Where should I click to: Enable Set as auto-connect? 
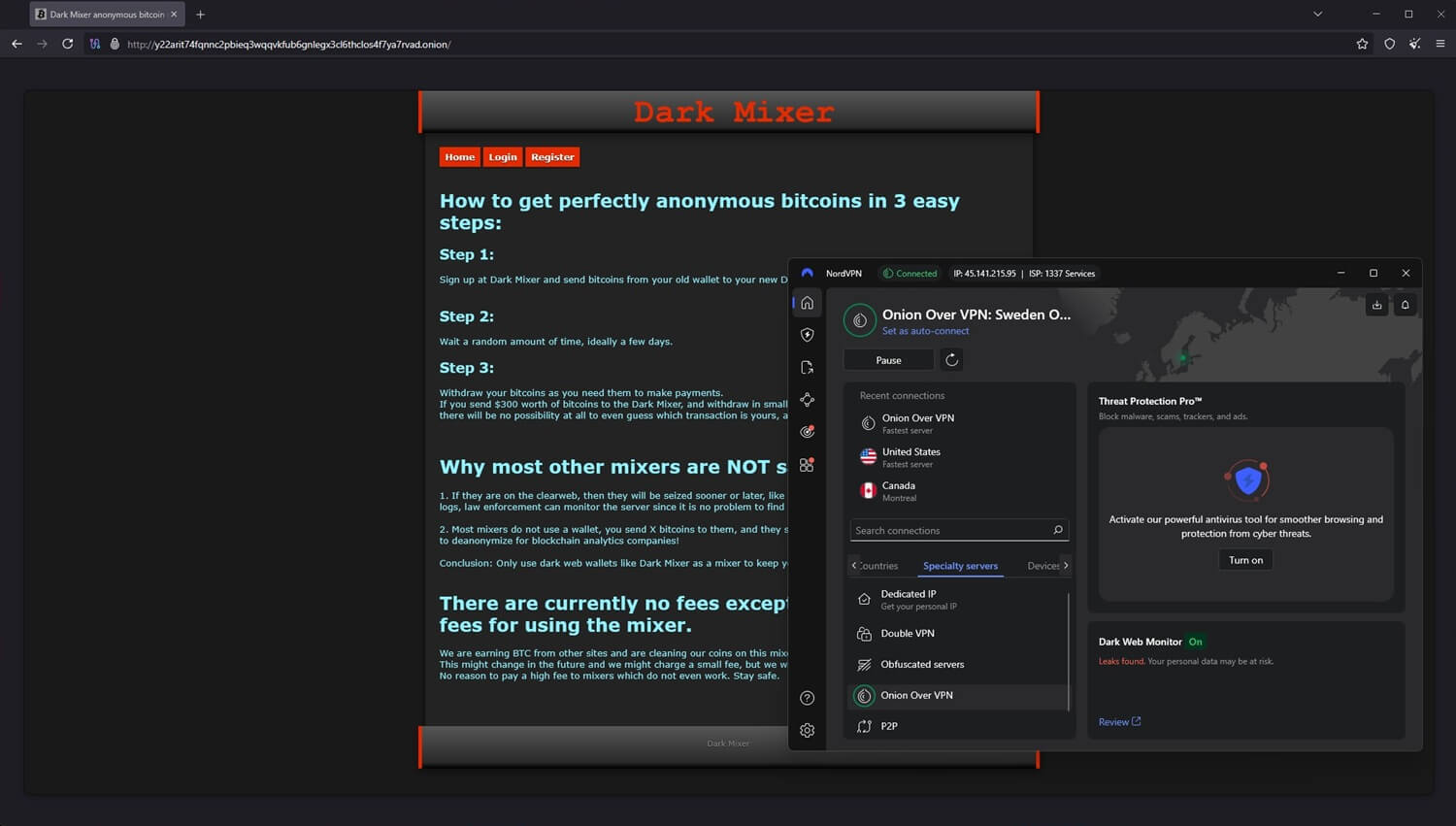coord(925,331)
